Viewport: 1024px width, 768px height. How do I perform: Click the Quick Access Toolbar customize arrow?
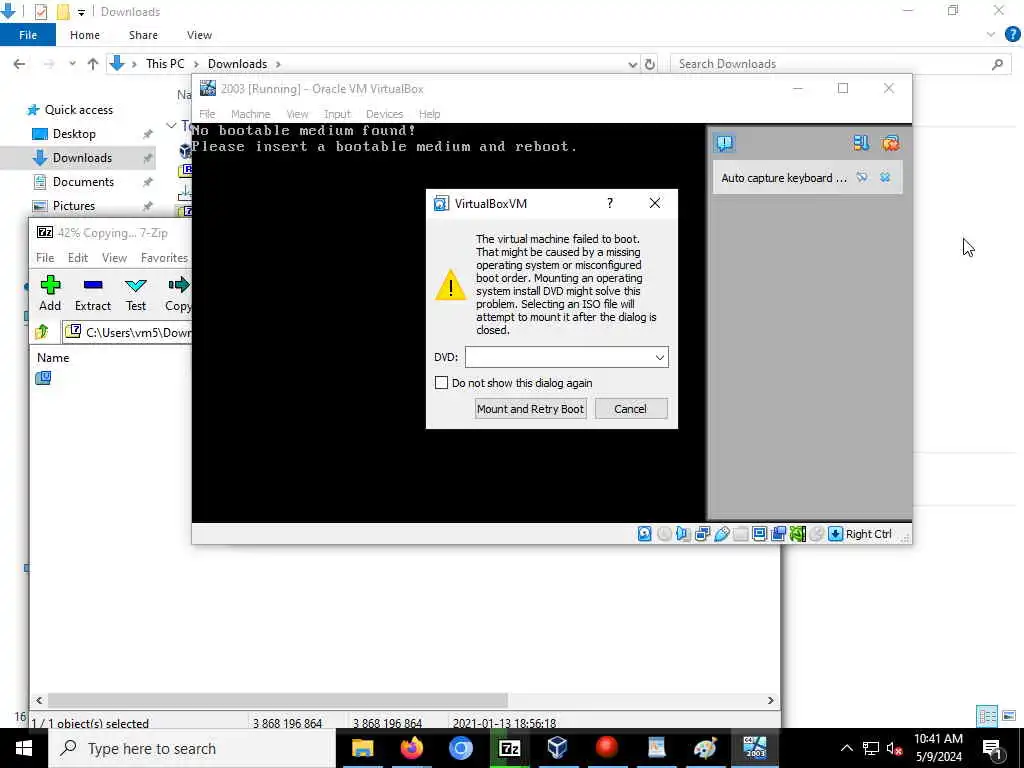(x=81, y=12)
